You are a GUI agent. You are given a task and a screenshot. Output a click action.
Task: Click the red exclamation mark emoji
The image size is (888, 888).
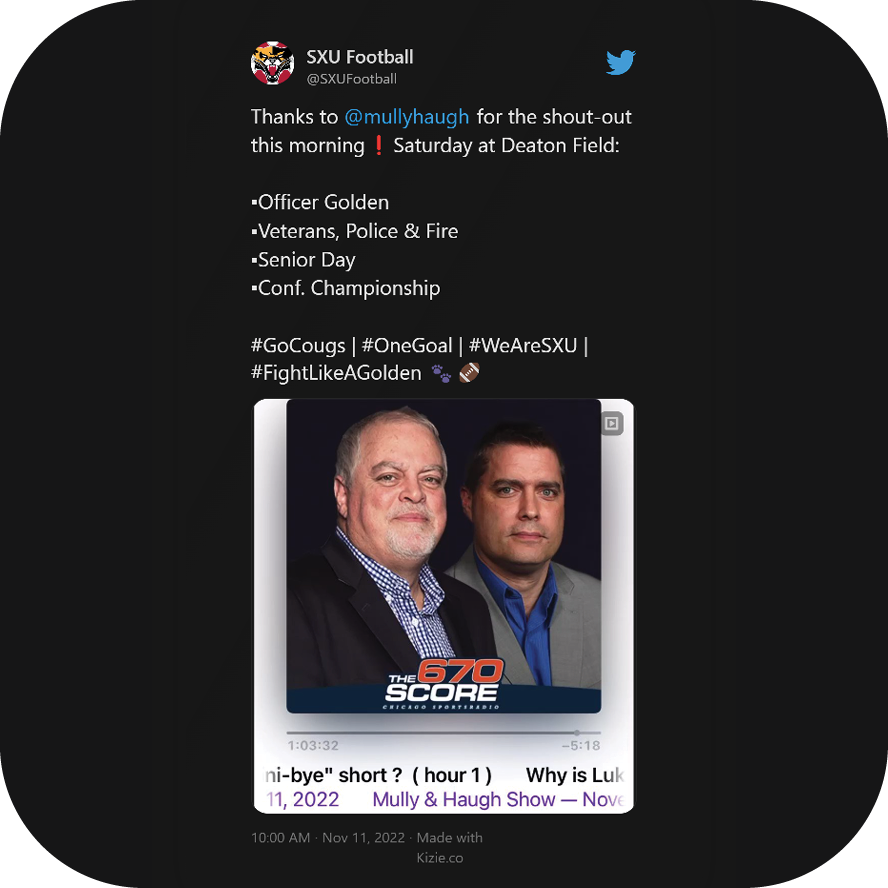(x=379, y=146)
